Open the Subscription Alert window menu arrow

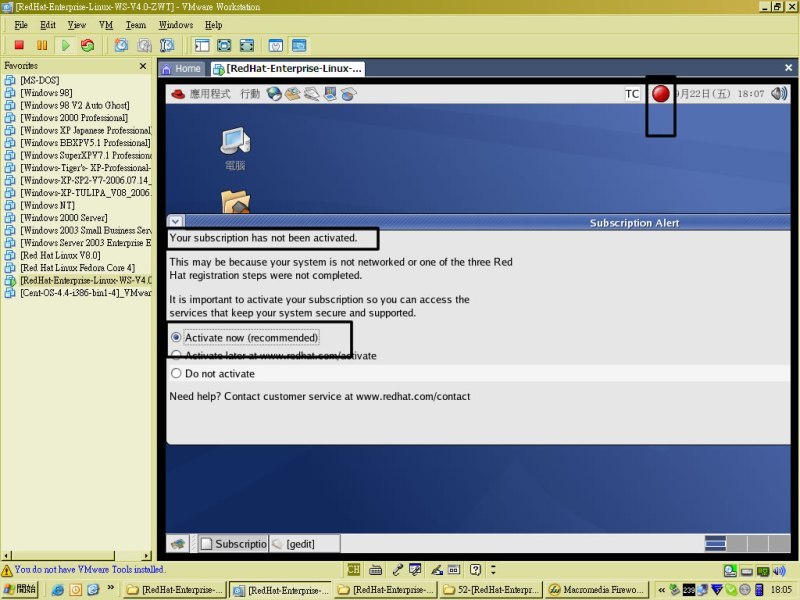tap(176, 221)
